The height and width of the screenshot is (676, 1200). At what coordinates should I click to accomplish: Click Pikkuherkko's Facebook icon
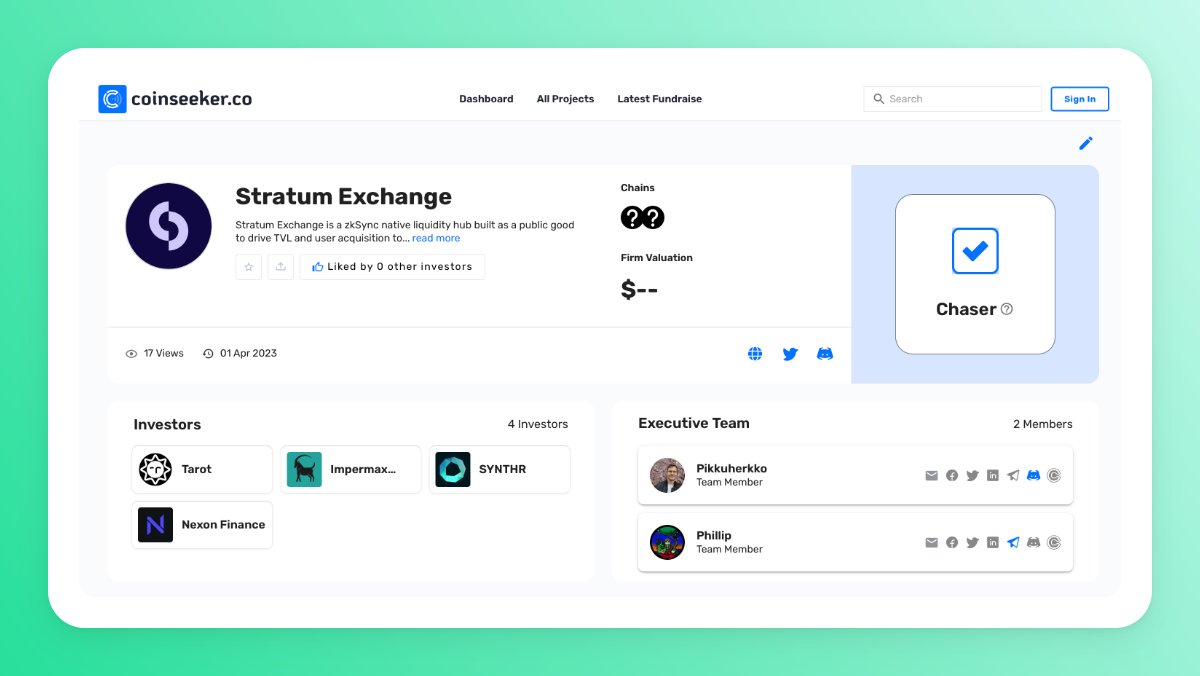tap(952, 476)
